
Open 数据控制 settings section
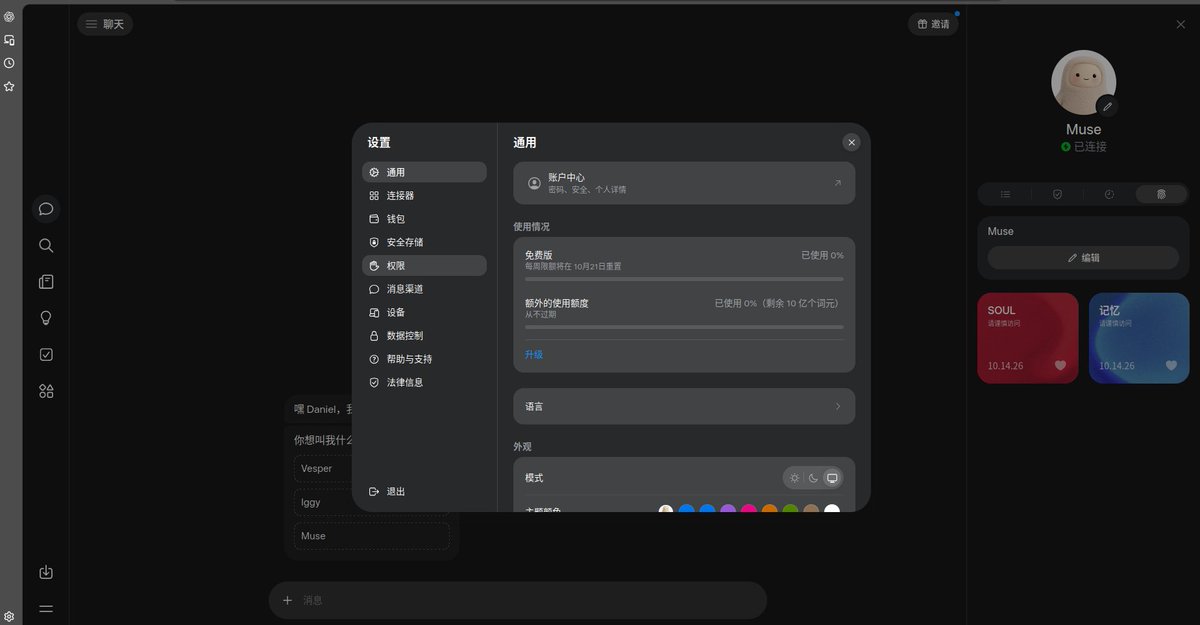tap(424, 336)
